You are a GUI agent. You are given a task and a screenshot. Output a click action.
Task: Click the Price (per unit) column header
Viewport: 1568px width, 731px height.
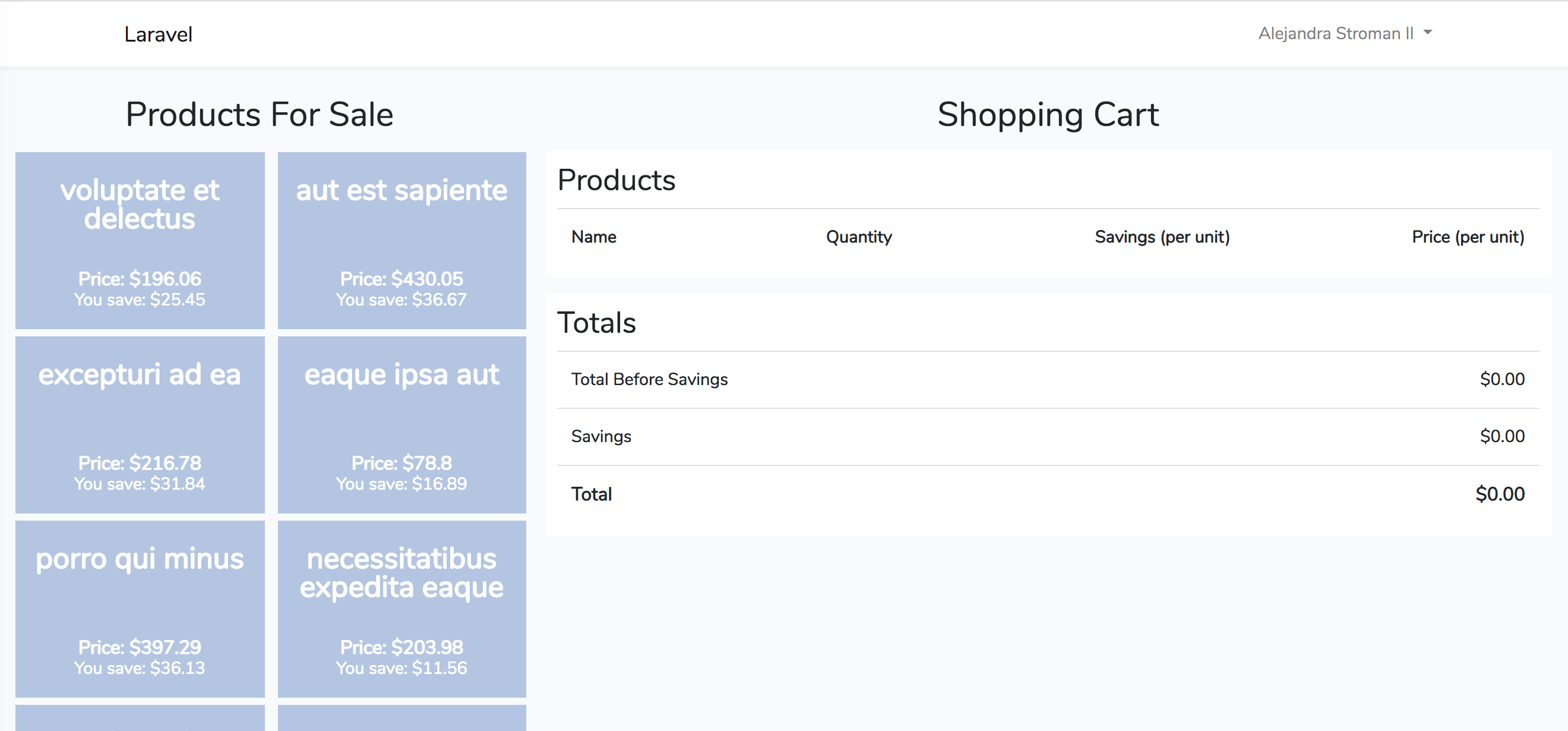pyautogui.click(x=1468, y=237)
